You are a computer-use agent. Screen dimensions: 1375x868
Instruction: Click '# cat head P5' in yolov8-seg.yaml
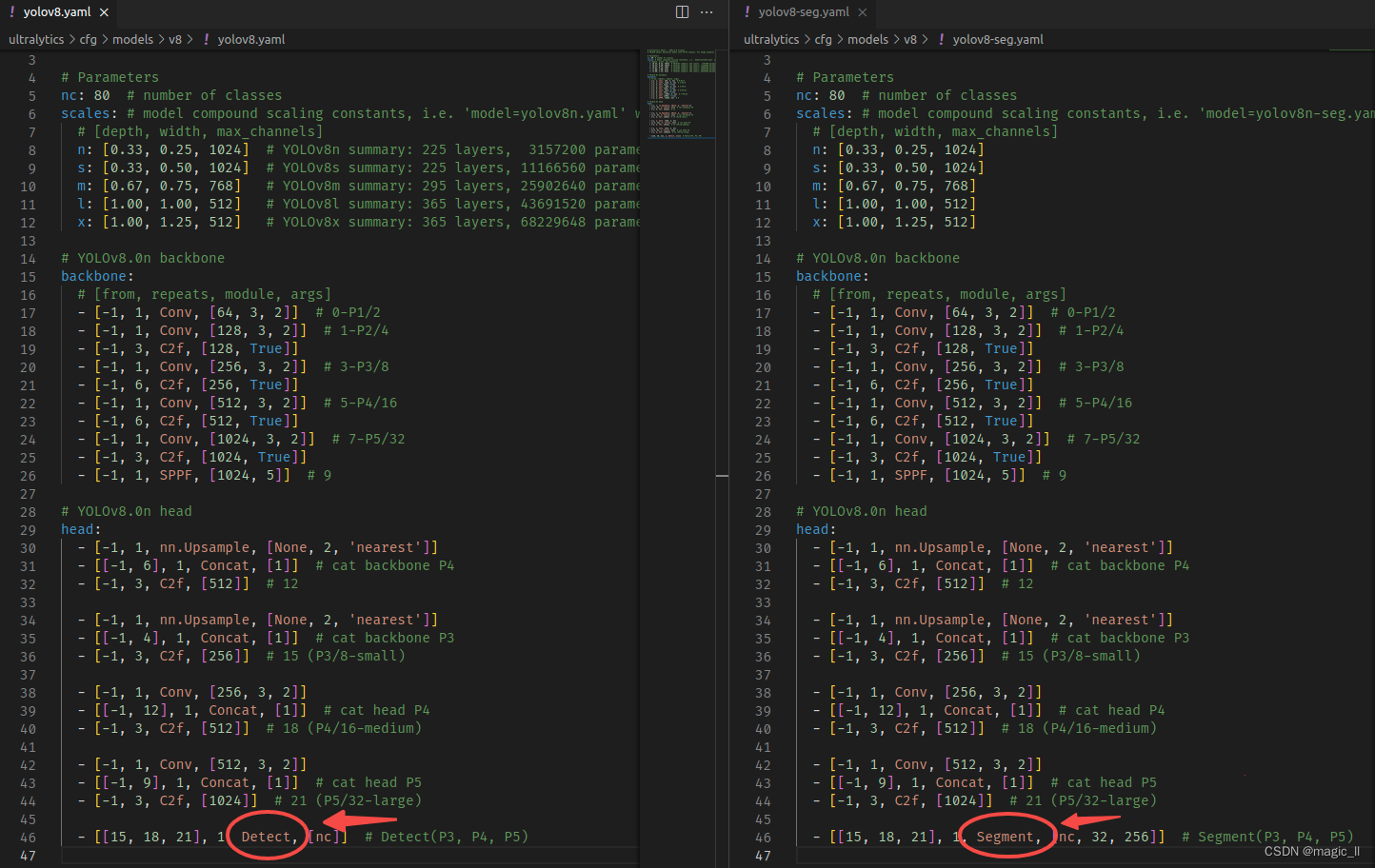pyautogui.click(x=1104, y=782)
